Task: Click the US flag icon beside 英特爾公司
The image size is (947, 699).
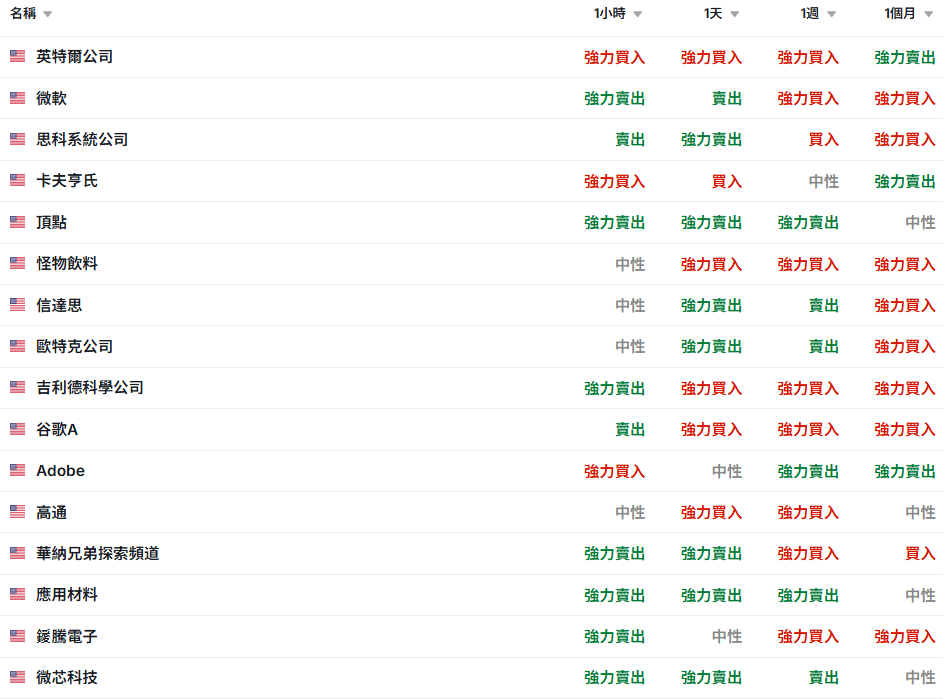Action: 18,56
